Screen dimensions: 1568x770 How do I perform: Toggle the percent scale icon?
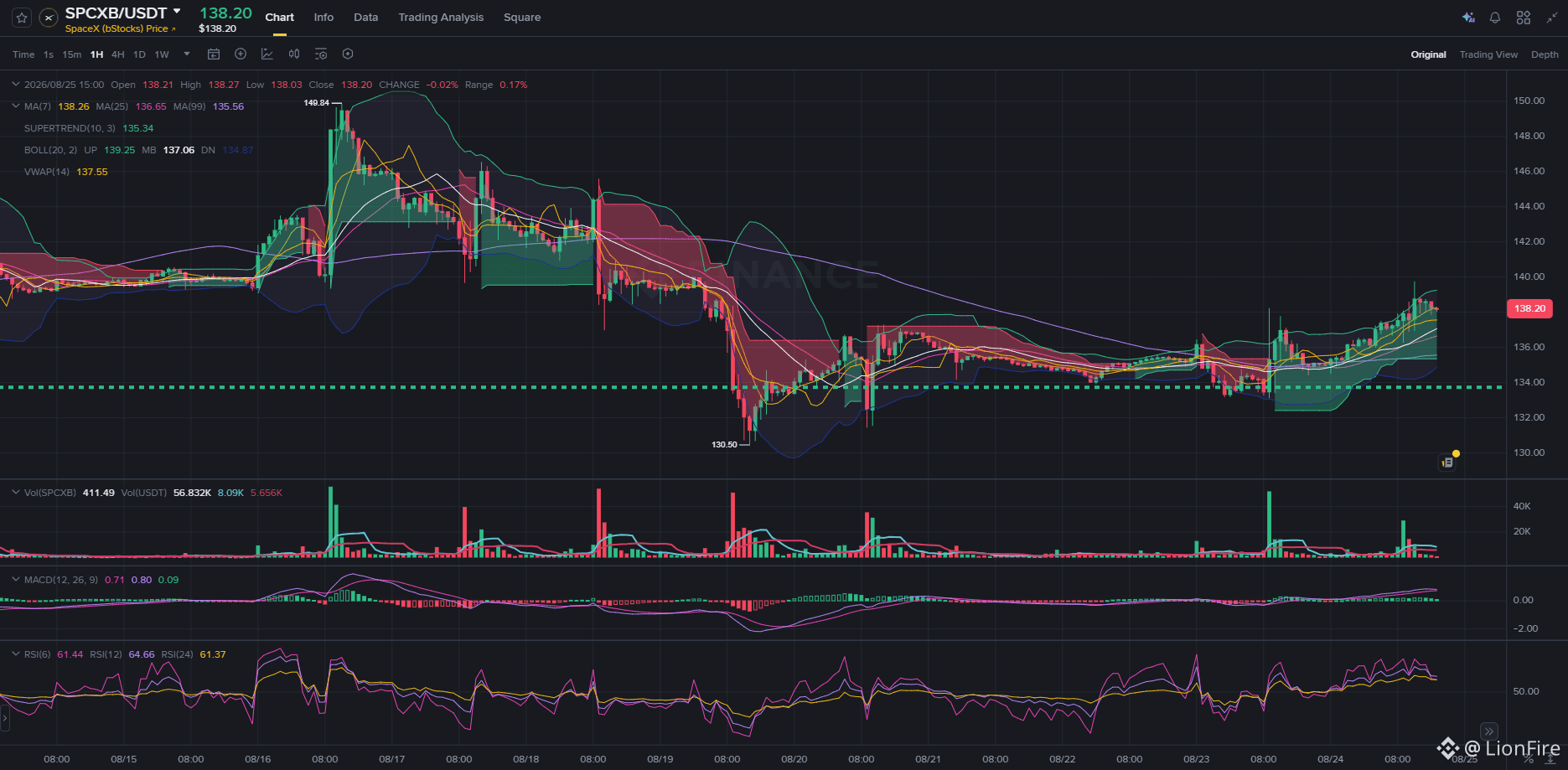tap(1529, 758)
